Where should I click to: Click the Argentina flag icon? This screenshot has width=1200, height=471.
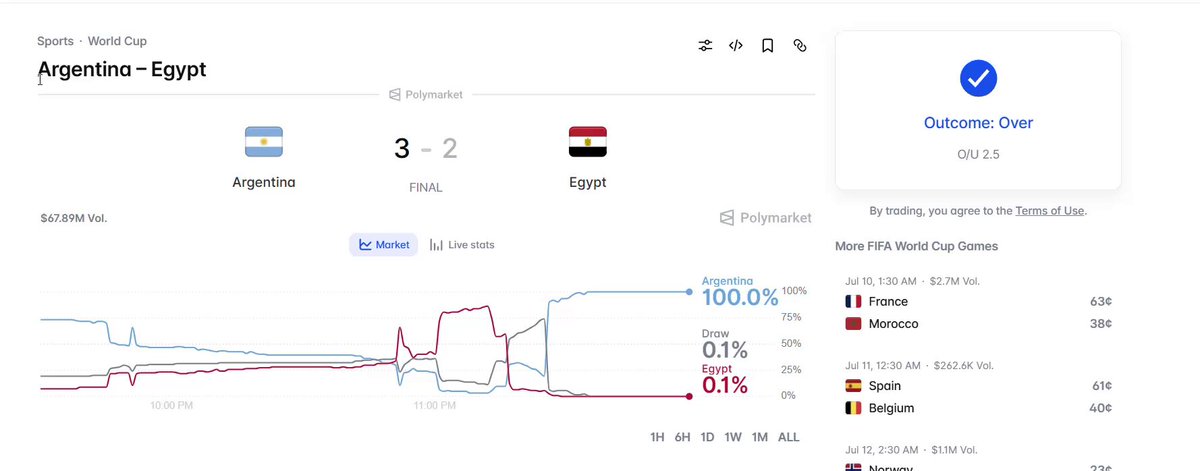[264, 142]
